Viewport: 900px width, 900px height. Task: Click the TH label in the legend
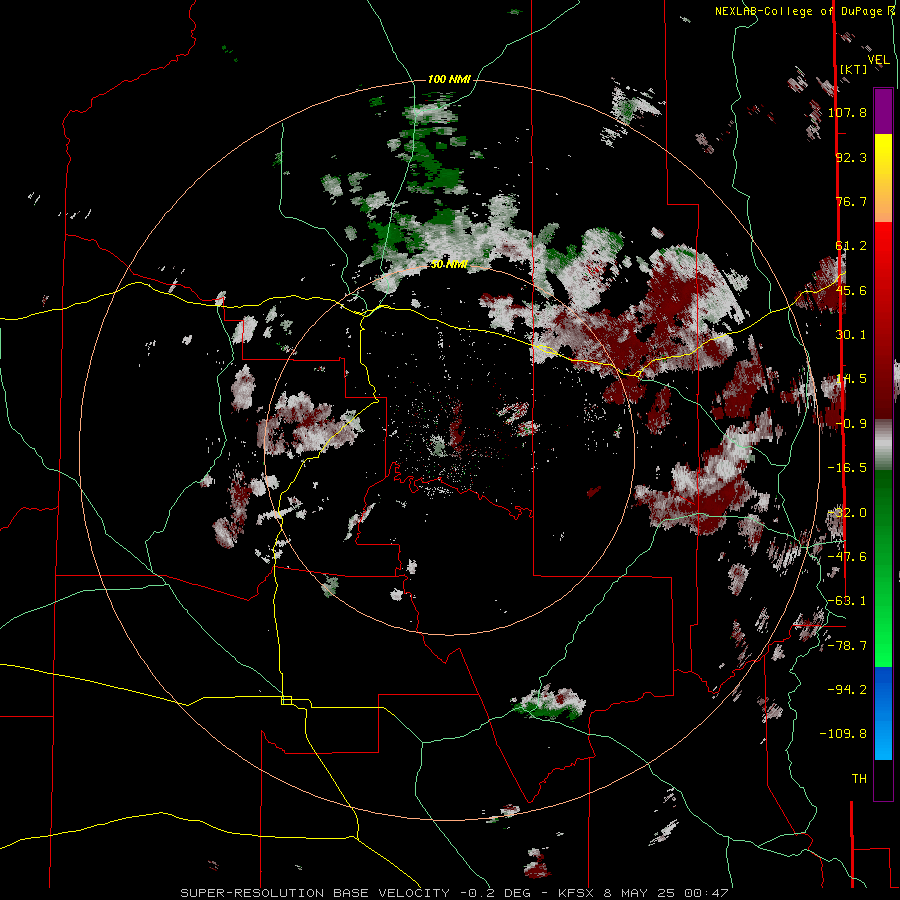pos(859,779)
